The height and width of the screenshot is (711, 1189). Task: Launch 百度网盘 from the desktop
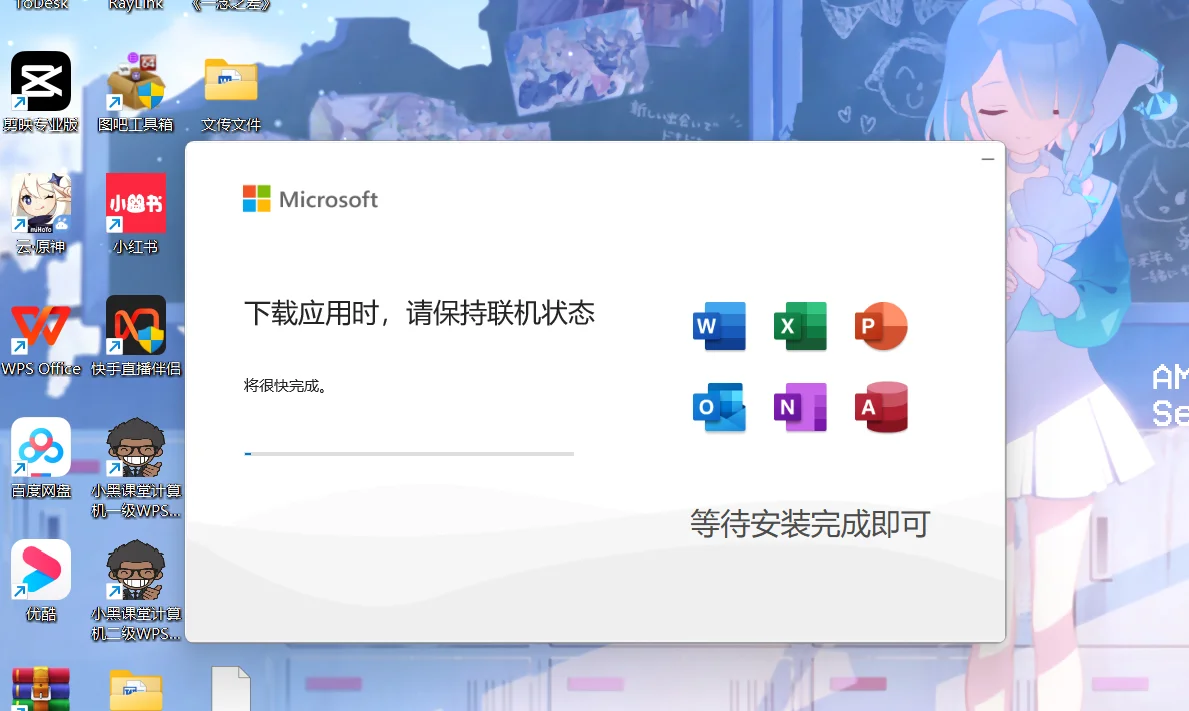coord(40,448)
